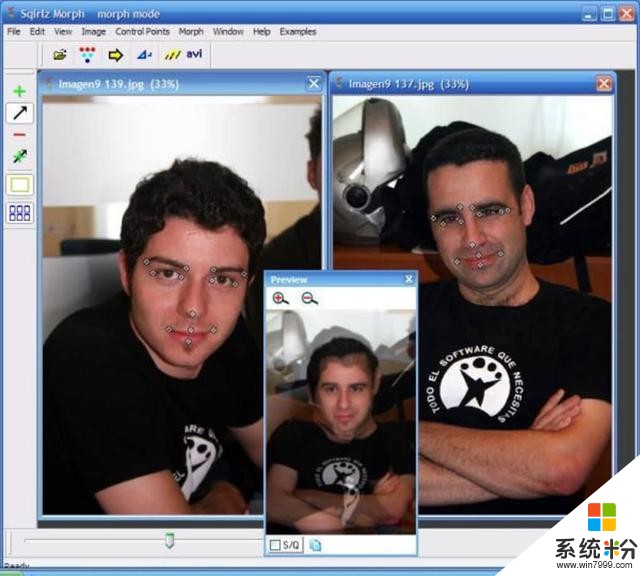Maximize the Sqirlz Morph main window
Image resolution: width=640 pixels, height=576 pixels.
coord(608,14)
